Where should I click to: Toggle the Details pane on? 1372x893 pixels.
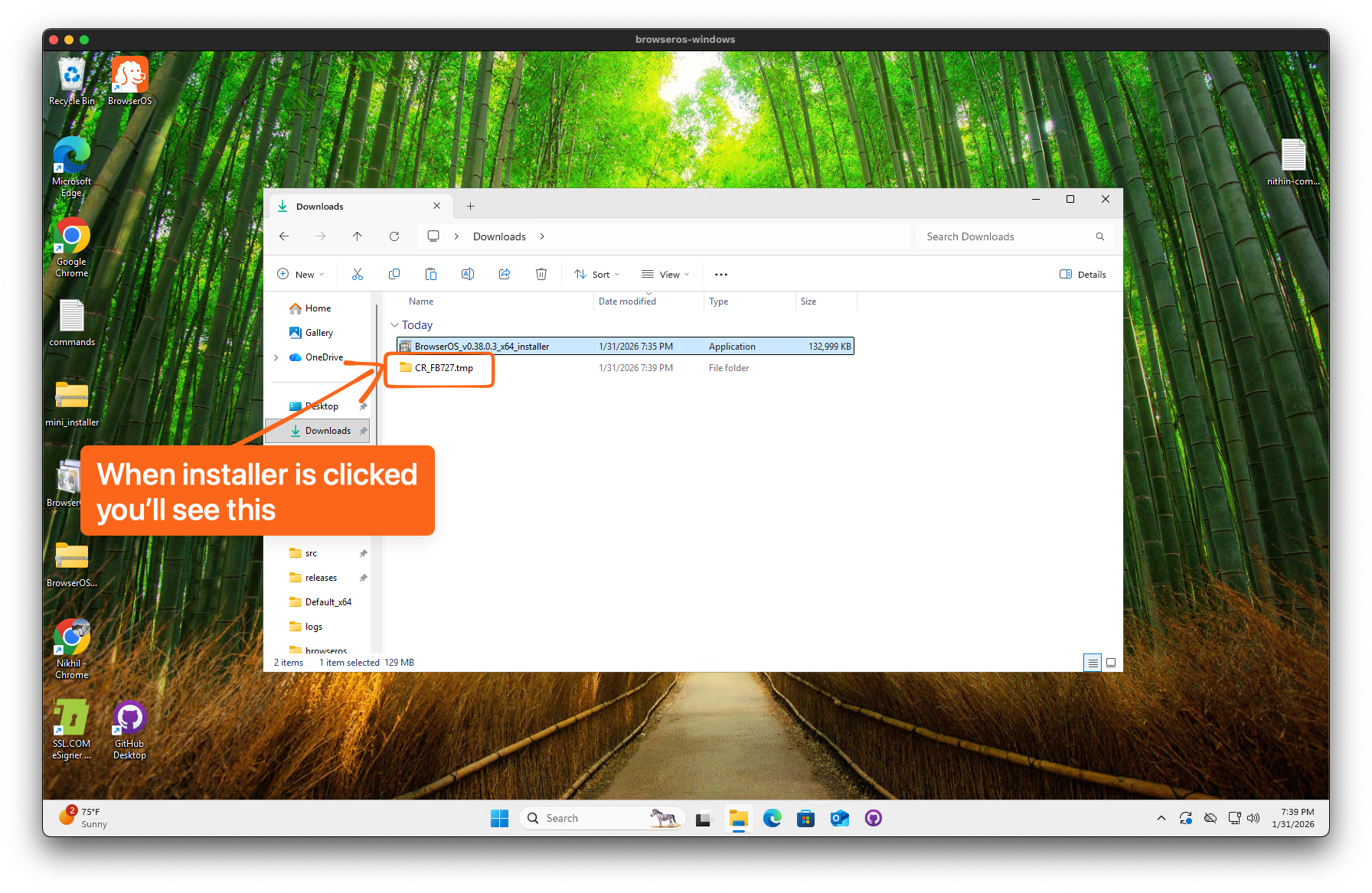[x=1082, y=274]
